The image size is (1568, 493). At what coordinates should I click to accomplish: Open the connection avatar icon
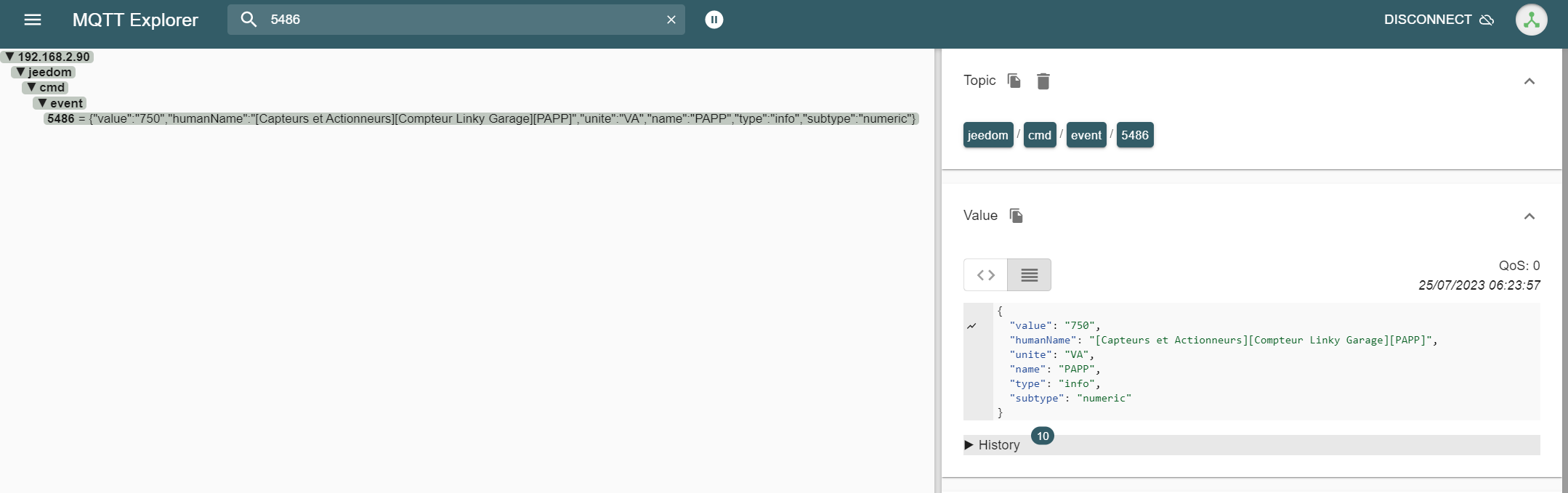click(x=1531, y=20)
